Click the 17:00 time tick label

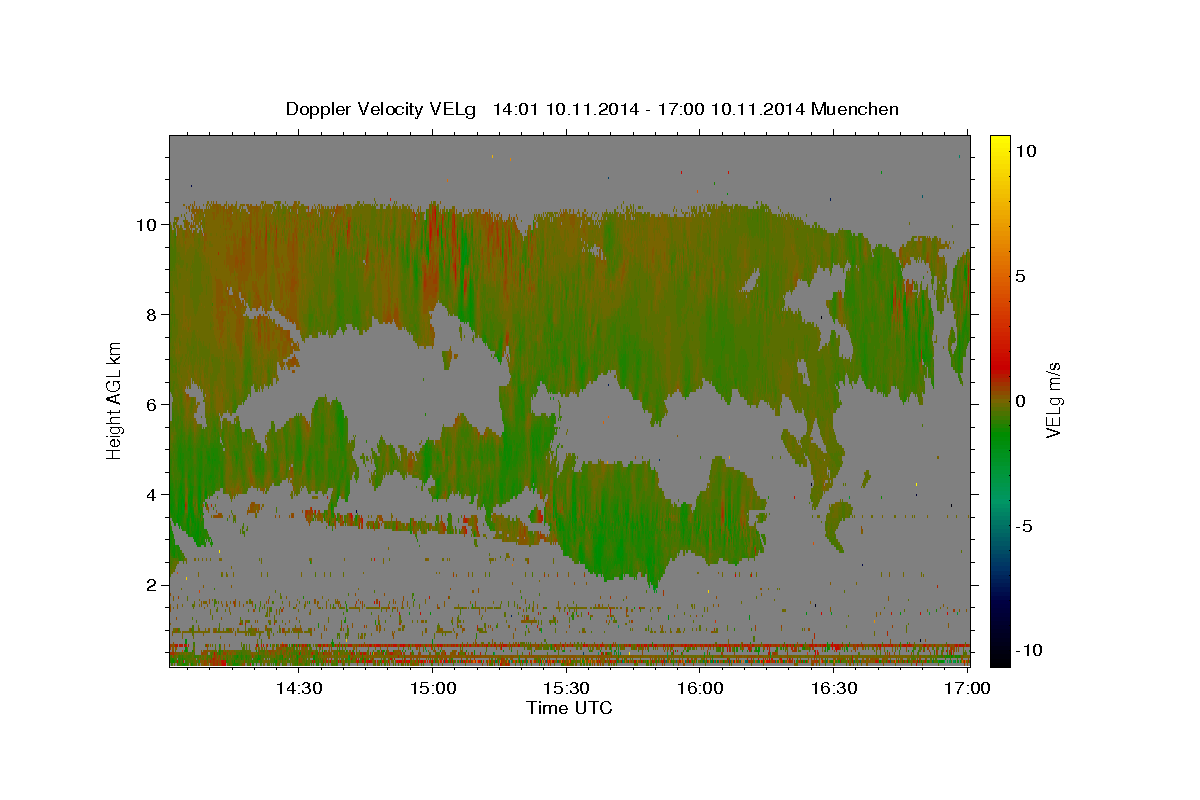click(967, 688)
